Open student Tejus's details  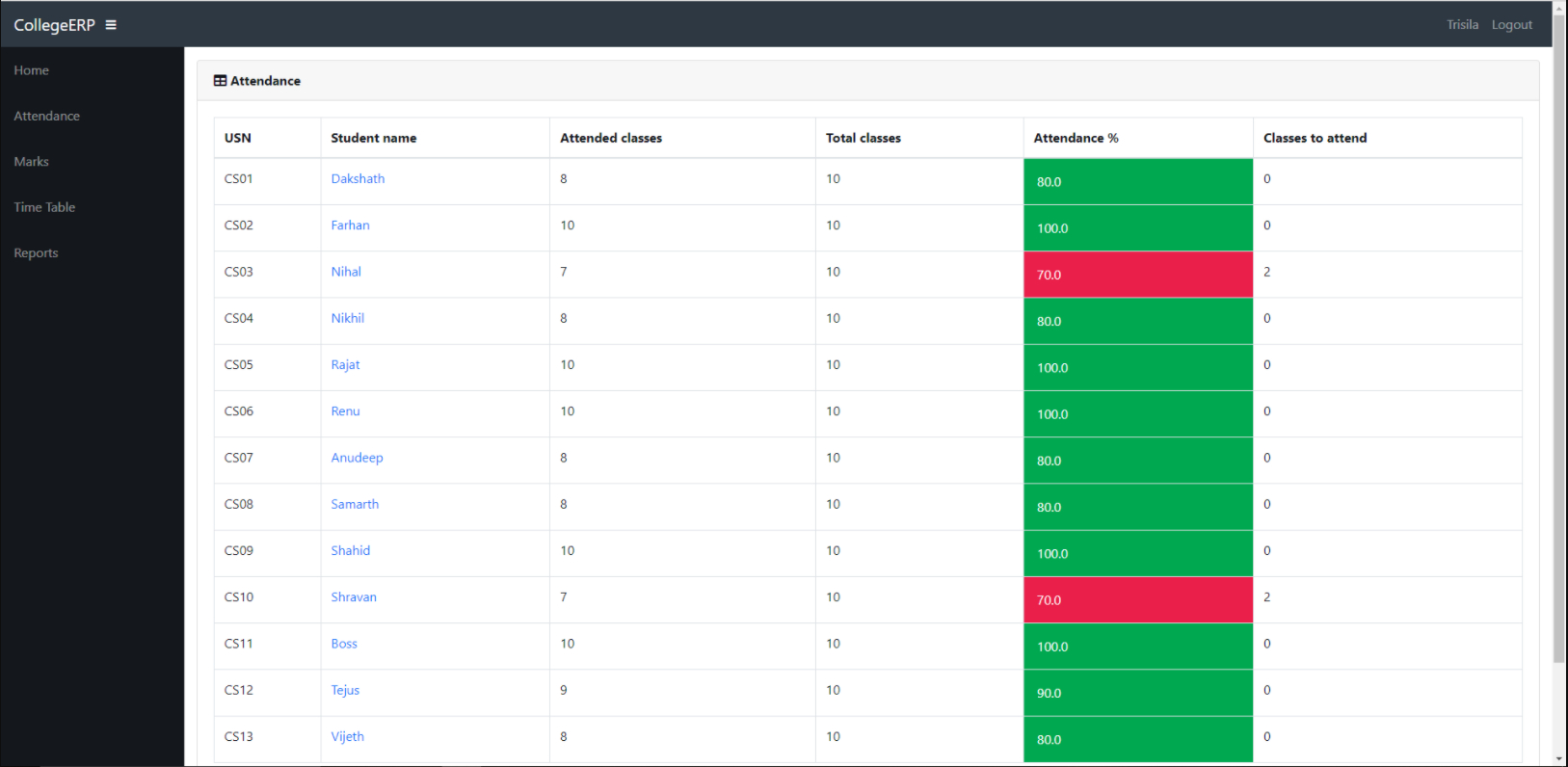(x=345, y=691)
